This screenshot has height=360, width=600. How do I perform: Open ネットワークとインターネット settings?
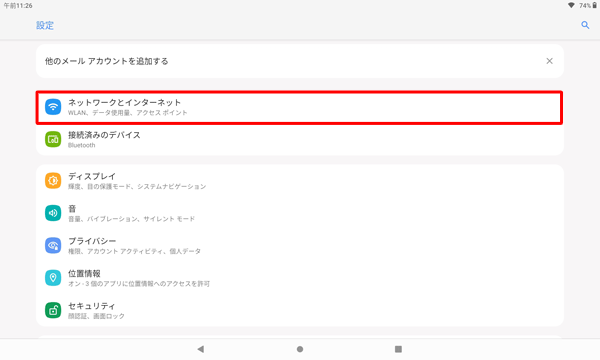(299, 108)
